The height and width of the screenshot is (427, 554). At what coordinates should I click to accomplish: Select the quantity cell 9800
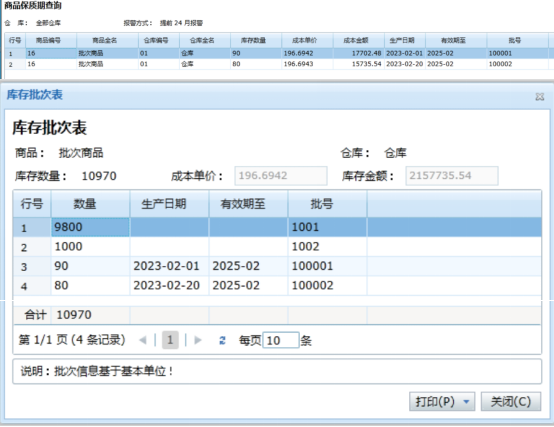click(x=90, y=227)
